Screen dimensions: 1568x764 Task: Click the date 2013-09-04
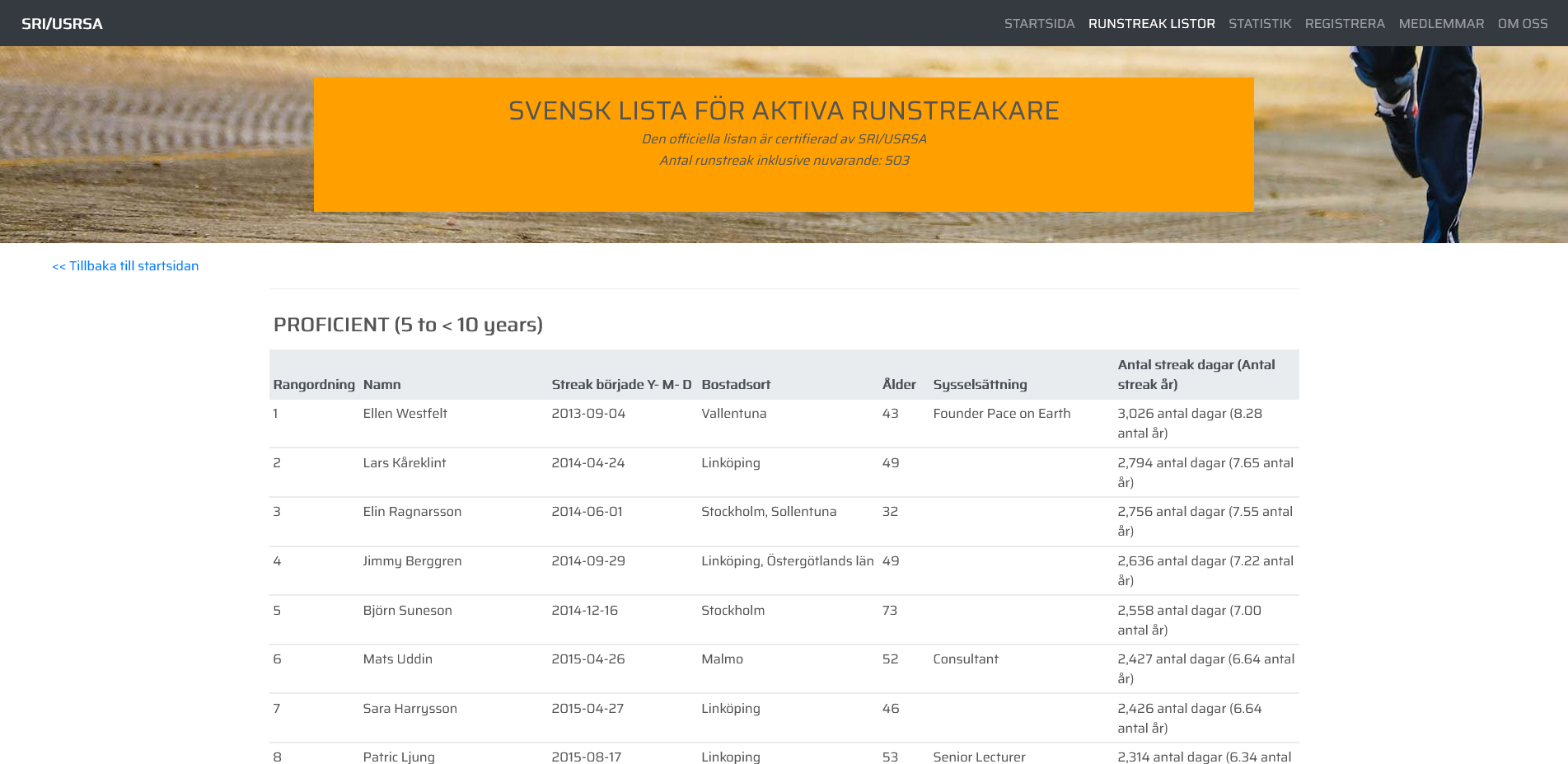588,413
